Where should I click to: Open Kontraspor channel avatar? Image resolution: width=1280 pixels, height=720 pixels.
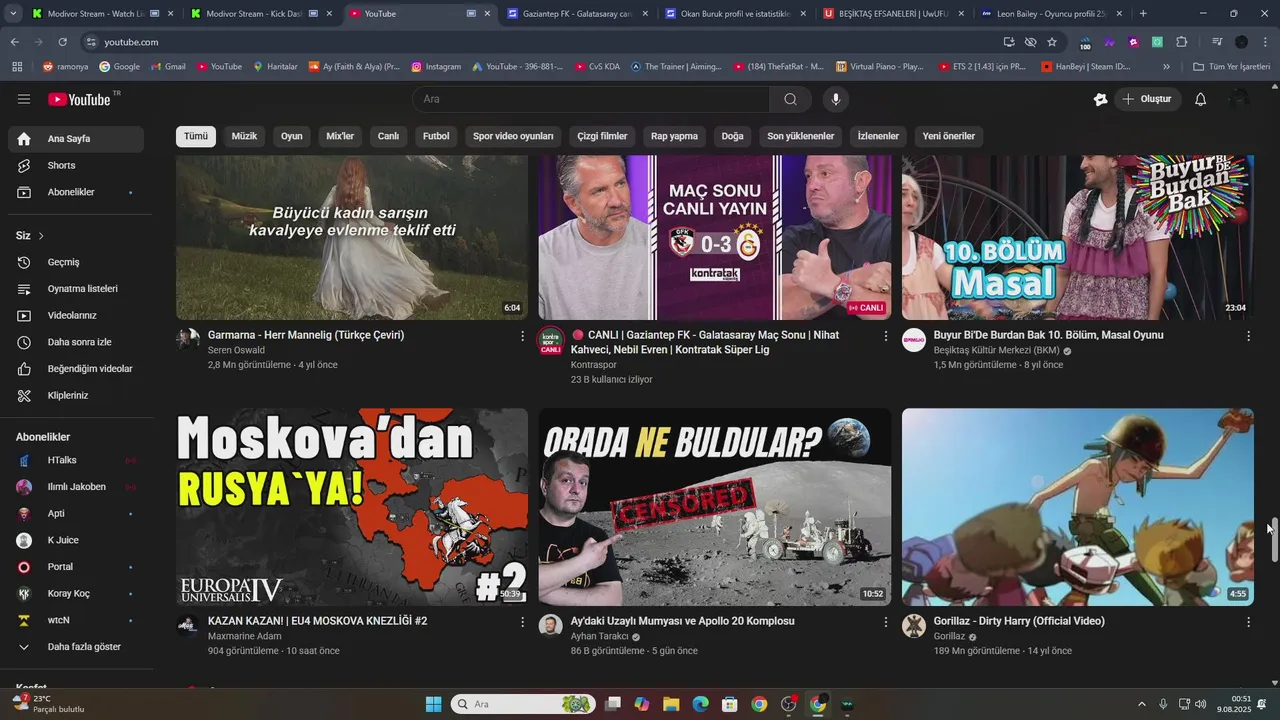coord(550,340)
